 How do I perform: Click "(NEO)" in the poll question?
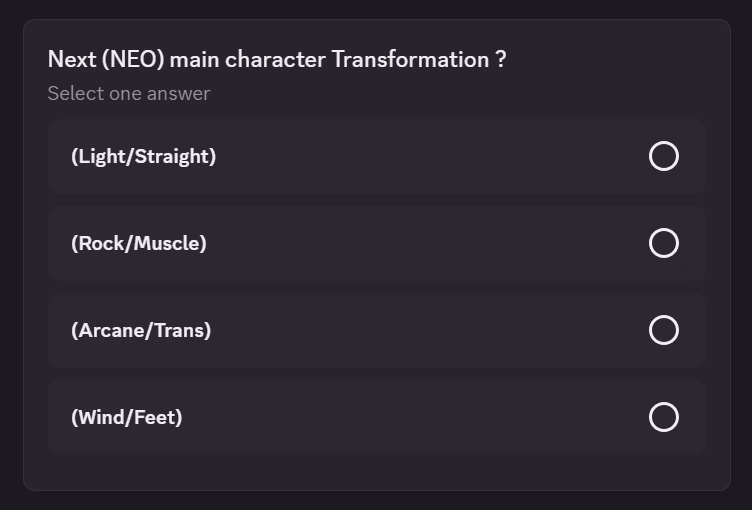pos(132,59)
